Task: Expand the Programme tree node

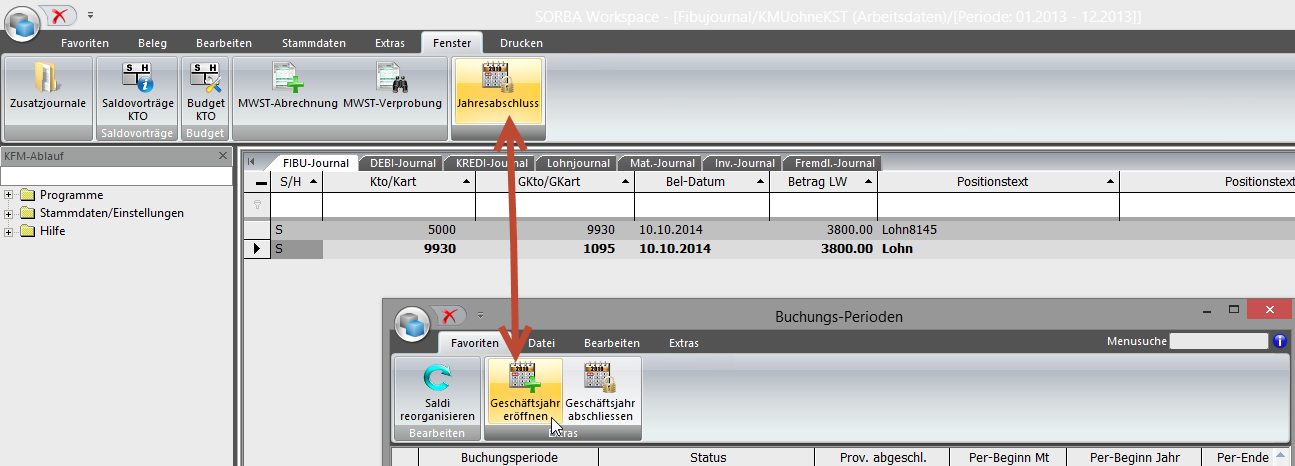Action: [x=9, y=195]
